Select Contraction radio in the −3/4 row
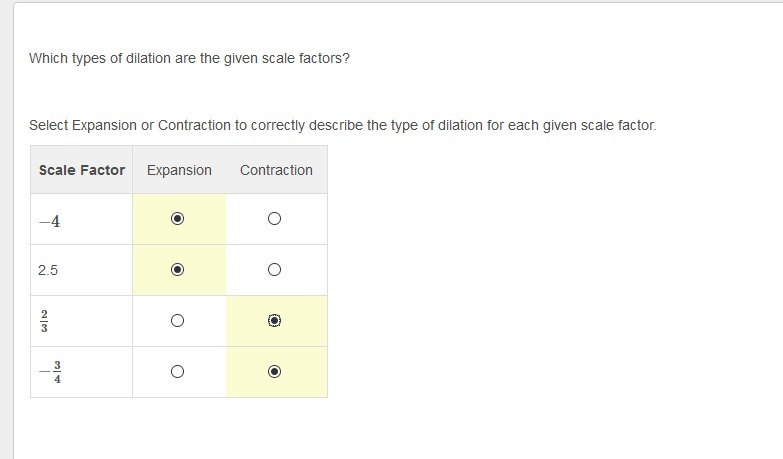The height and width of the screenshot is (459, 783). (x=275, y=372)
